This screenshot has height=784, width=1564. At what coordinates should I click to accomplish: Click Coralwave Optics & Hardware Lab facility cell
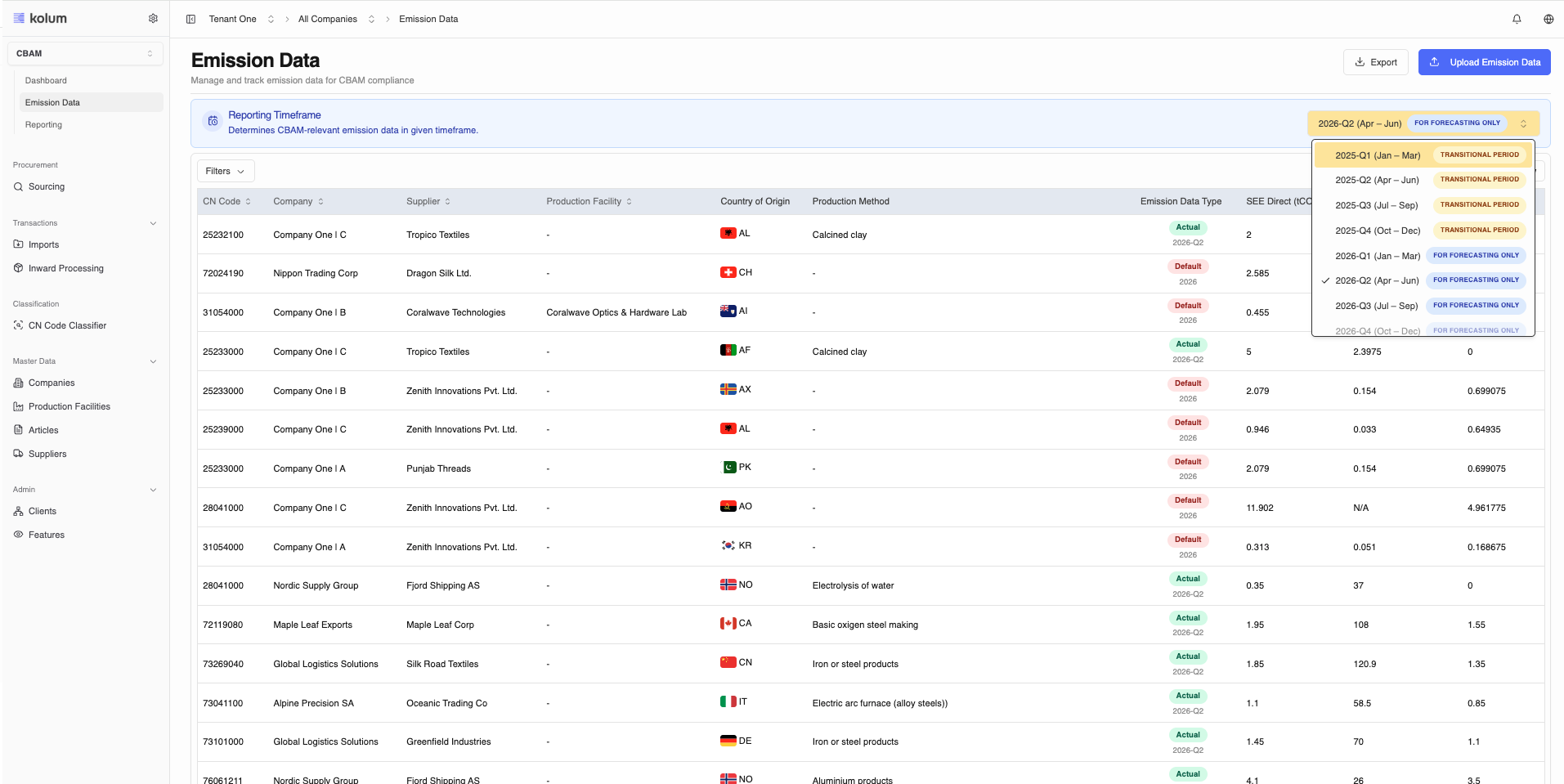(616, 312)
